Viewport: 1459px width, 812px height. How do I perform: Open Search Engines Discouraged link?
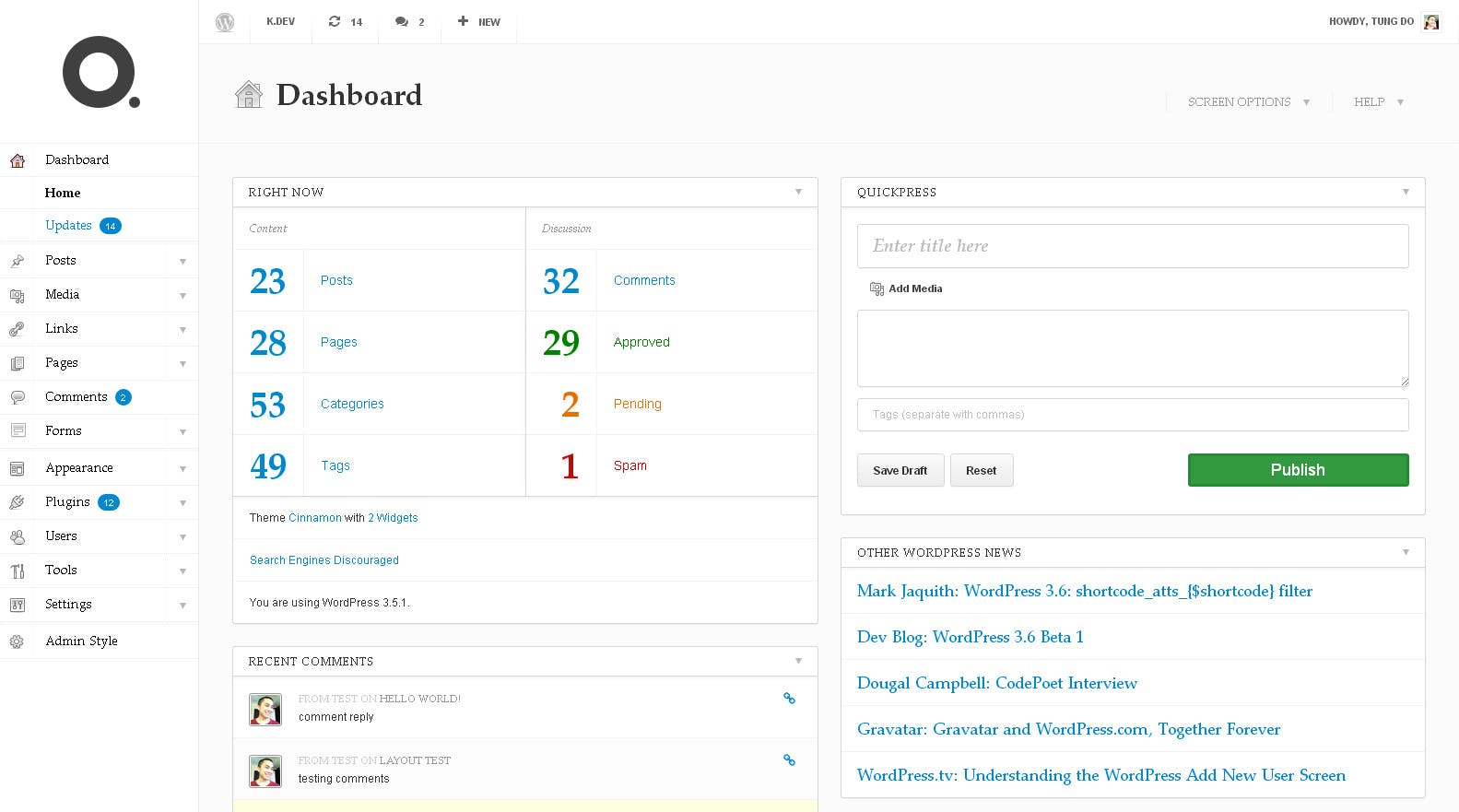point(324,560)
